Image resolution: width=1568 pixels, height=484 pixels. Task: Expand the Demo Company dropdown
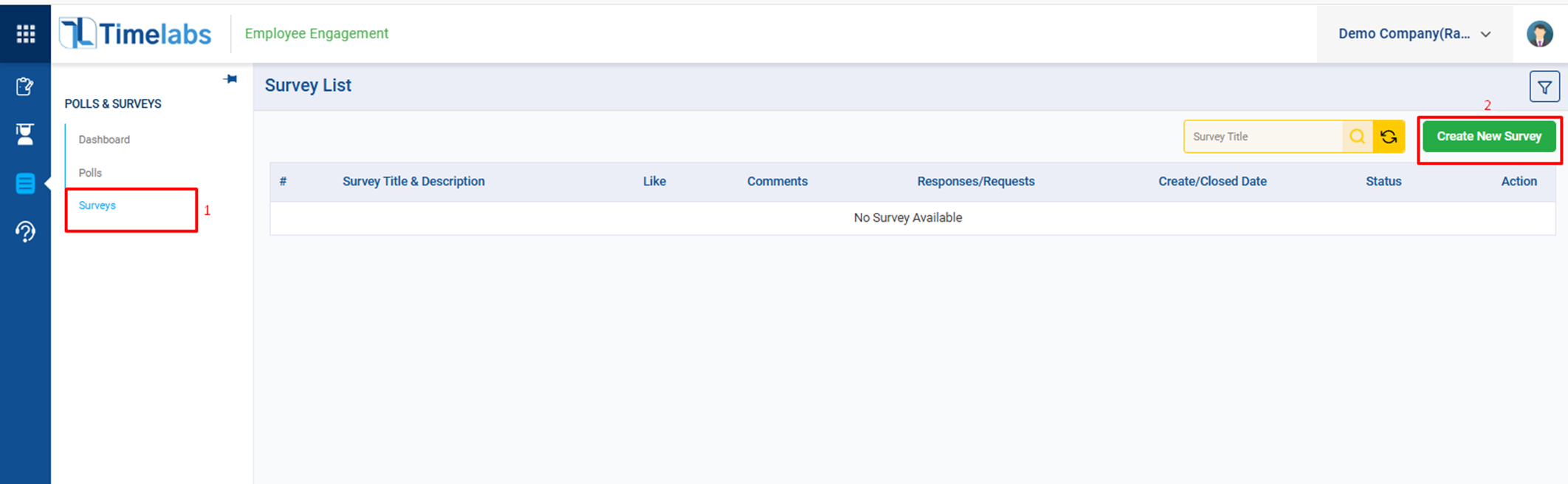[1414, 34]
